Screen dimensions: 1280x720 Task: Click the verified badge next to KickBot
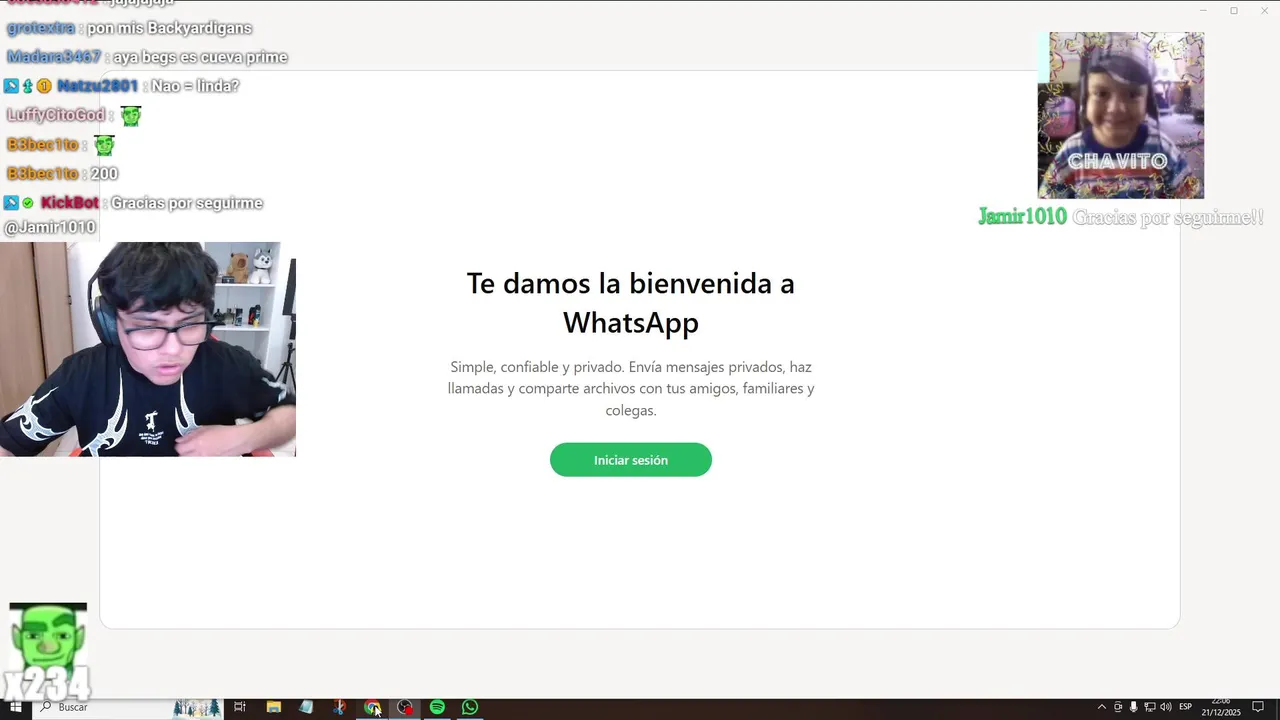coord(28,203)
